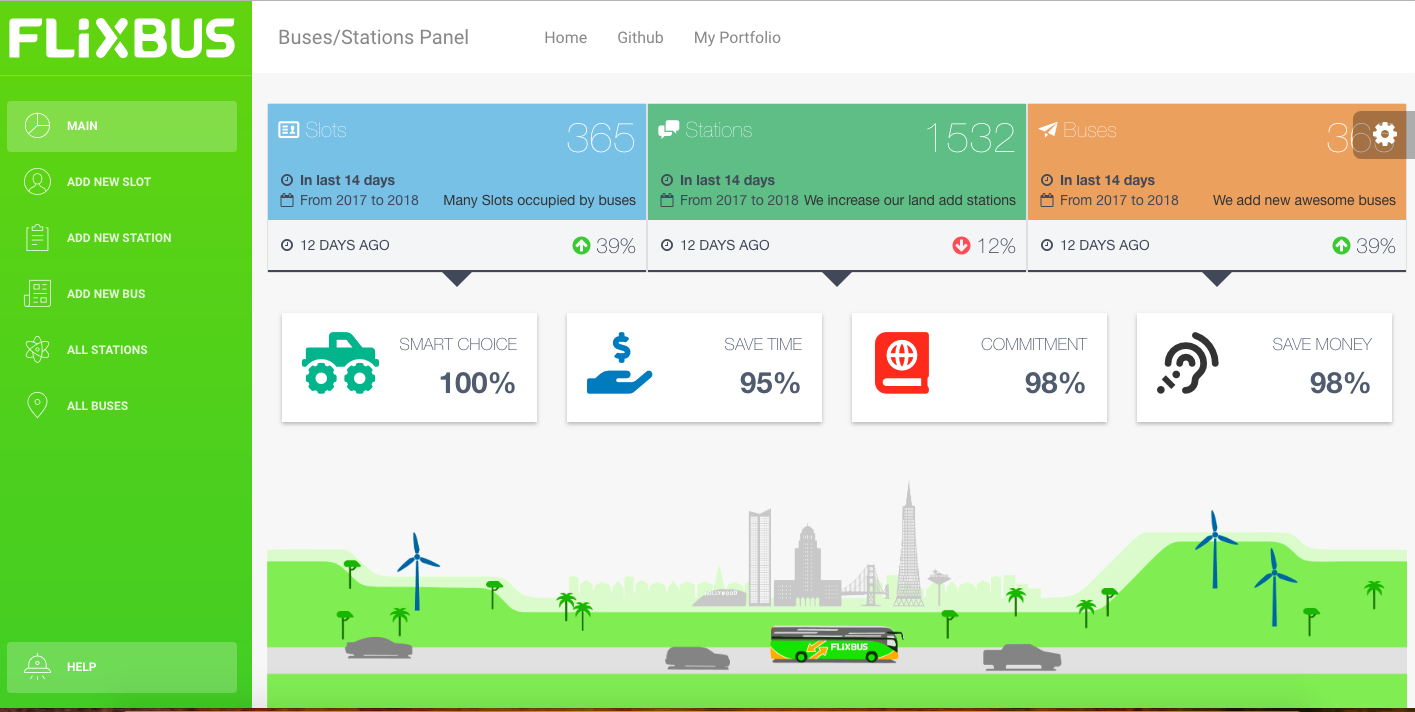The width and height of the screenshot is (1415, 712).
Task: Open the settings gear panel
Action: tap(1384, 135)
